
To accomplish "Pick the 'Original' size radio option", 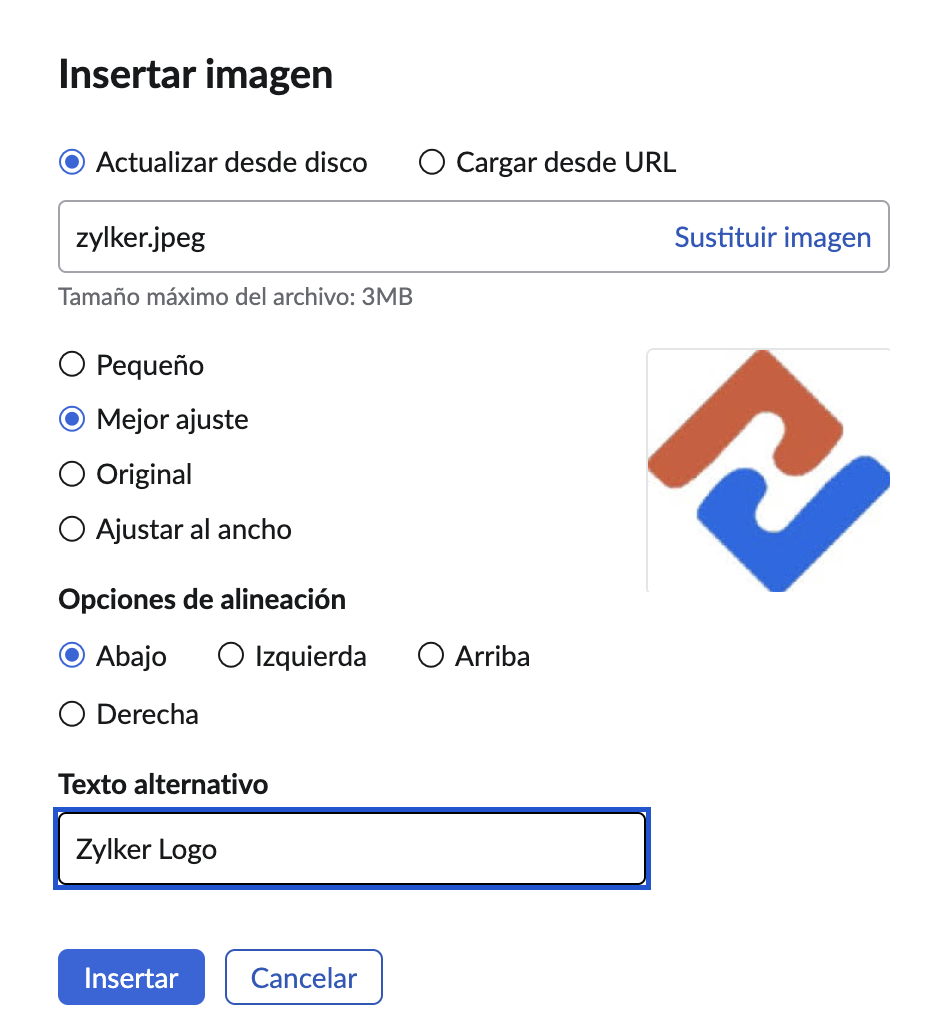I will [x=72, y=473].
